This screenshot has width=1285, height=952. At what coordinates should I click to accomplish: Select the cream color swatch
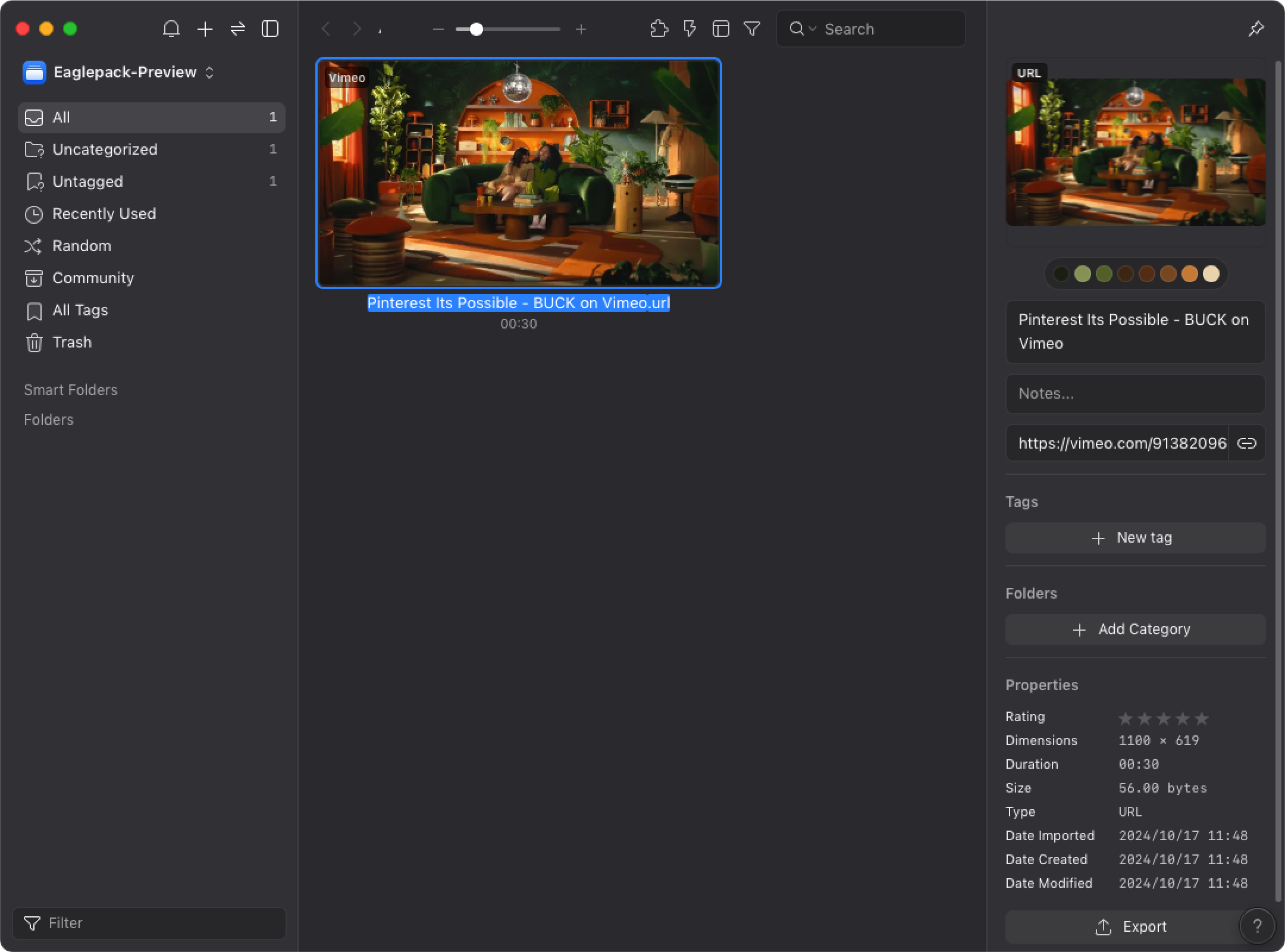click(x=1211, y=274)
